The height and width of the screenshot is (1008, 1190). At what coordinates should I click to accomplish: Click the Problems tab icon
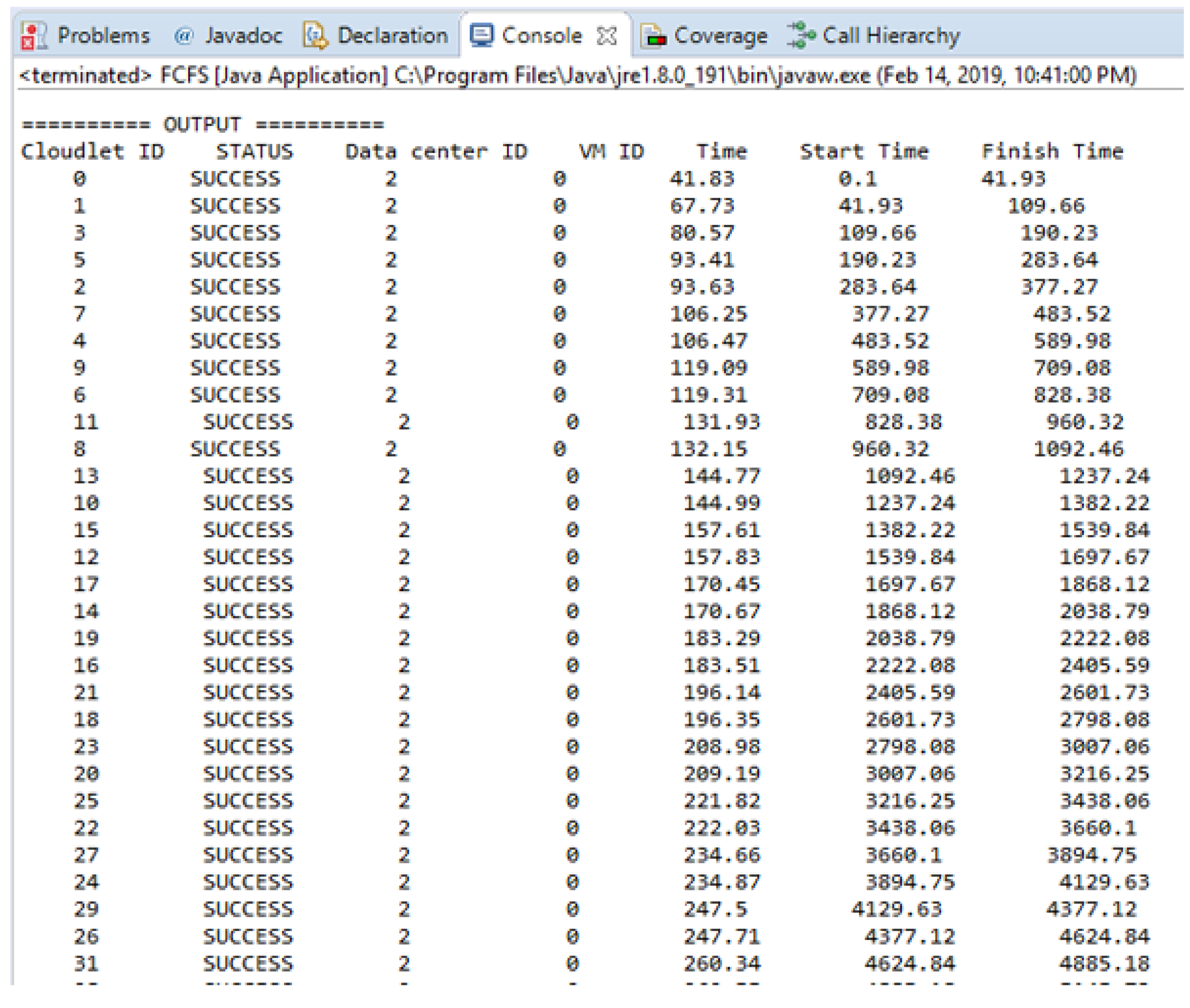tap(33, 35)
